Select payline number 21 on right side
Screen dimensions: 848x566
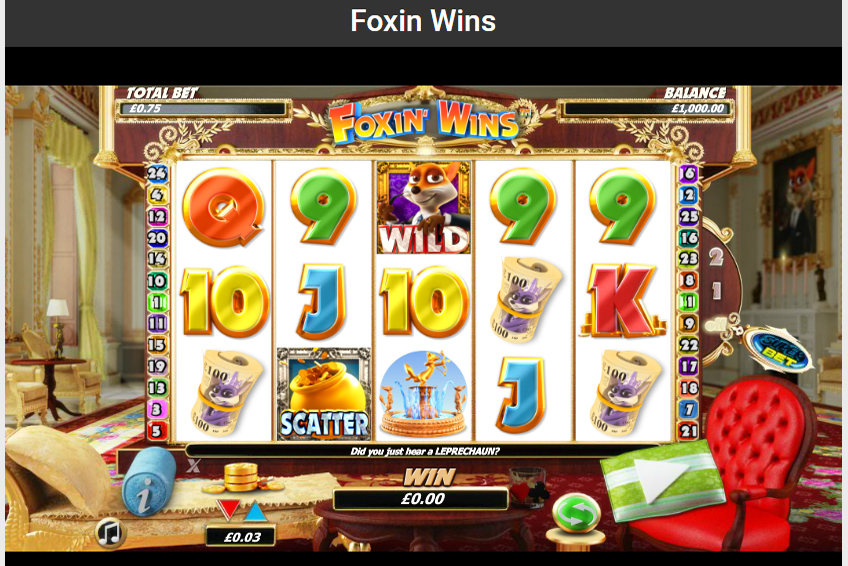[x=689, y=431]
